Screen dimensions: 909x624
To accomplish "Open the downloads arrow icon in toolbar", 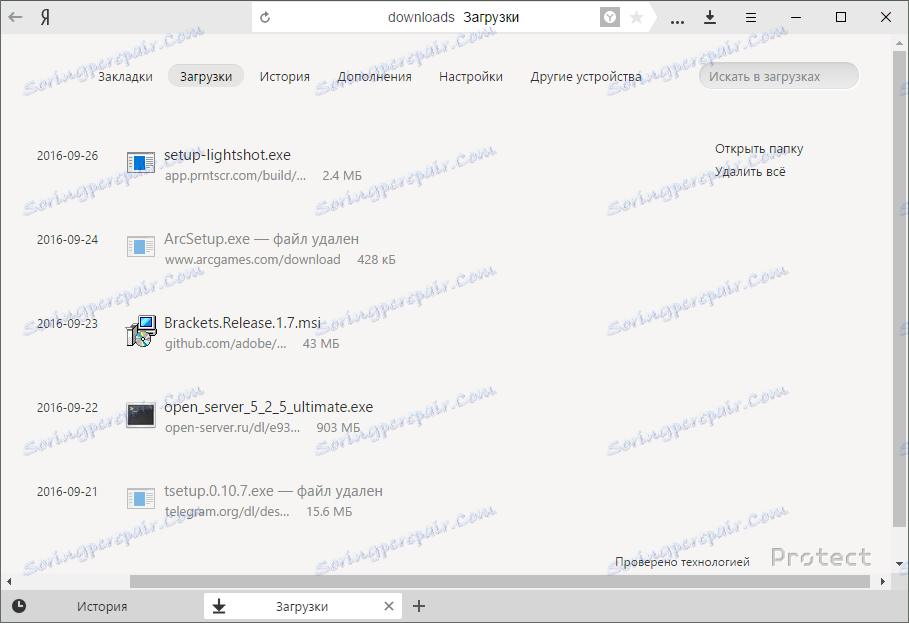I will point(710,17).
